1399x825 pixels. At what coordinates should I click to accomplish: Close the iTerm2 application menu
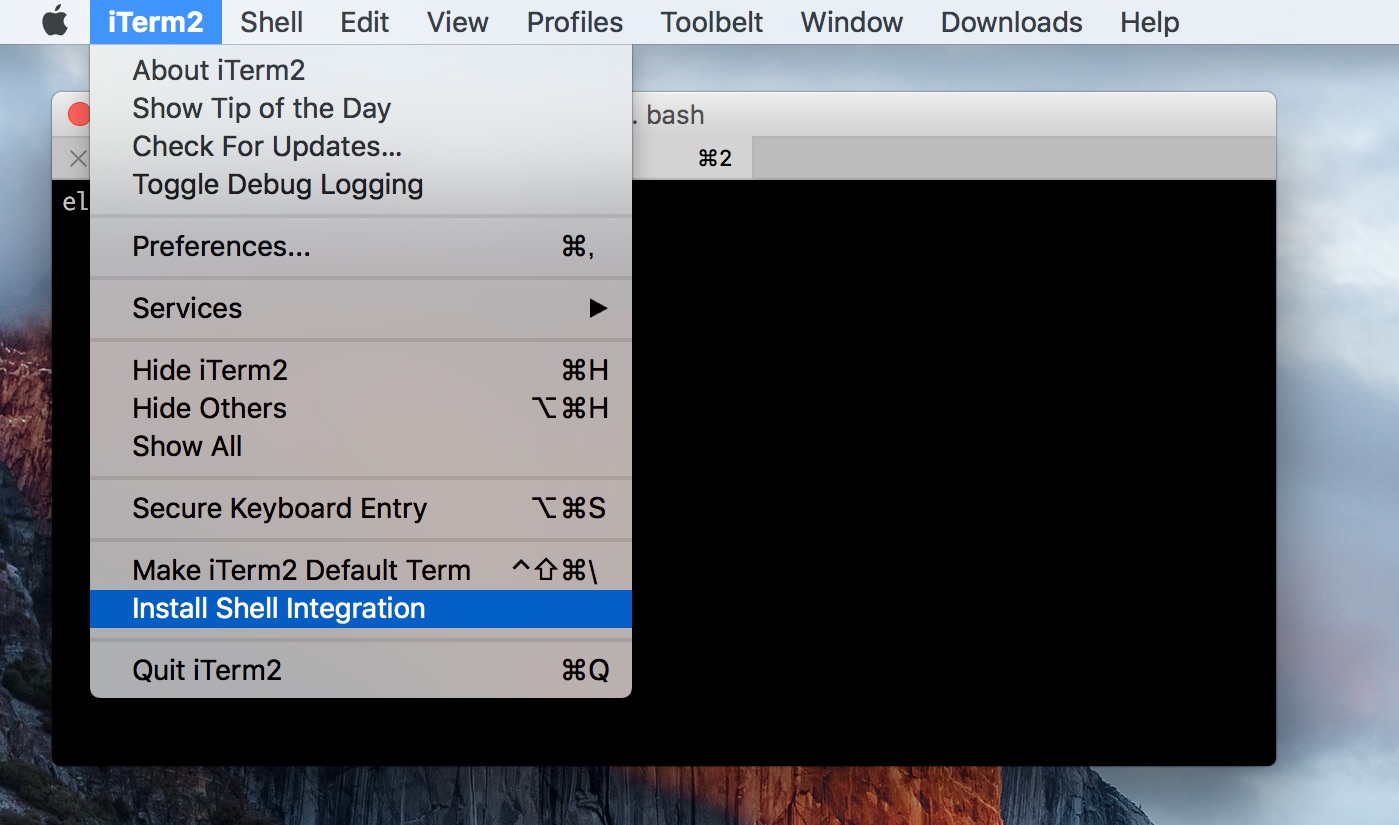155,22
